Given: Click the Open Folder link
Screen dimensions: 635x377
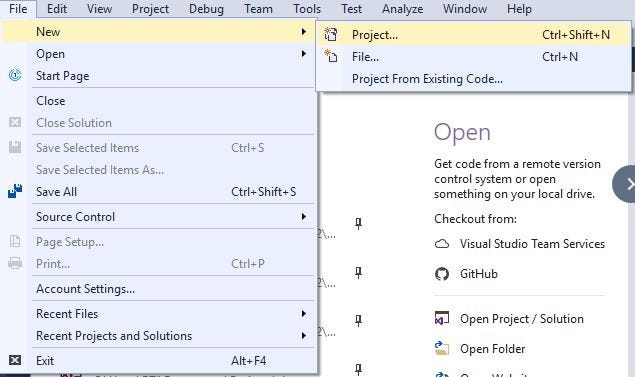Looking at the screenshot, I should click(492, 349).
